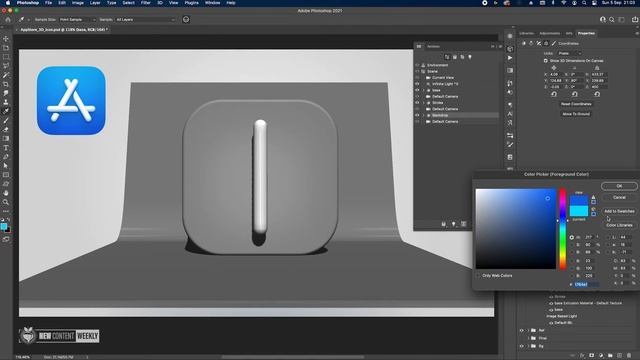
Task: Select the Eyedropper tool in toolbar
Action: (6, 111)
